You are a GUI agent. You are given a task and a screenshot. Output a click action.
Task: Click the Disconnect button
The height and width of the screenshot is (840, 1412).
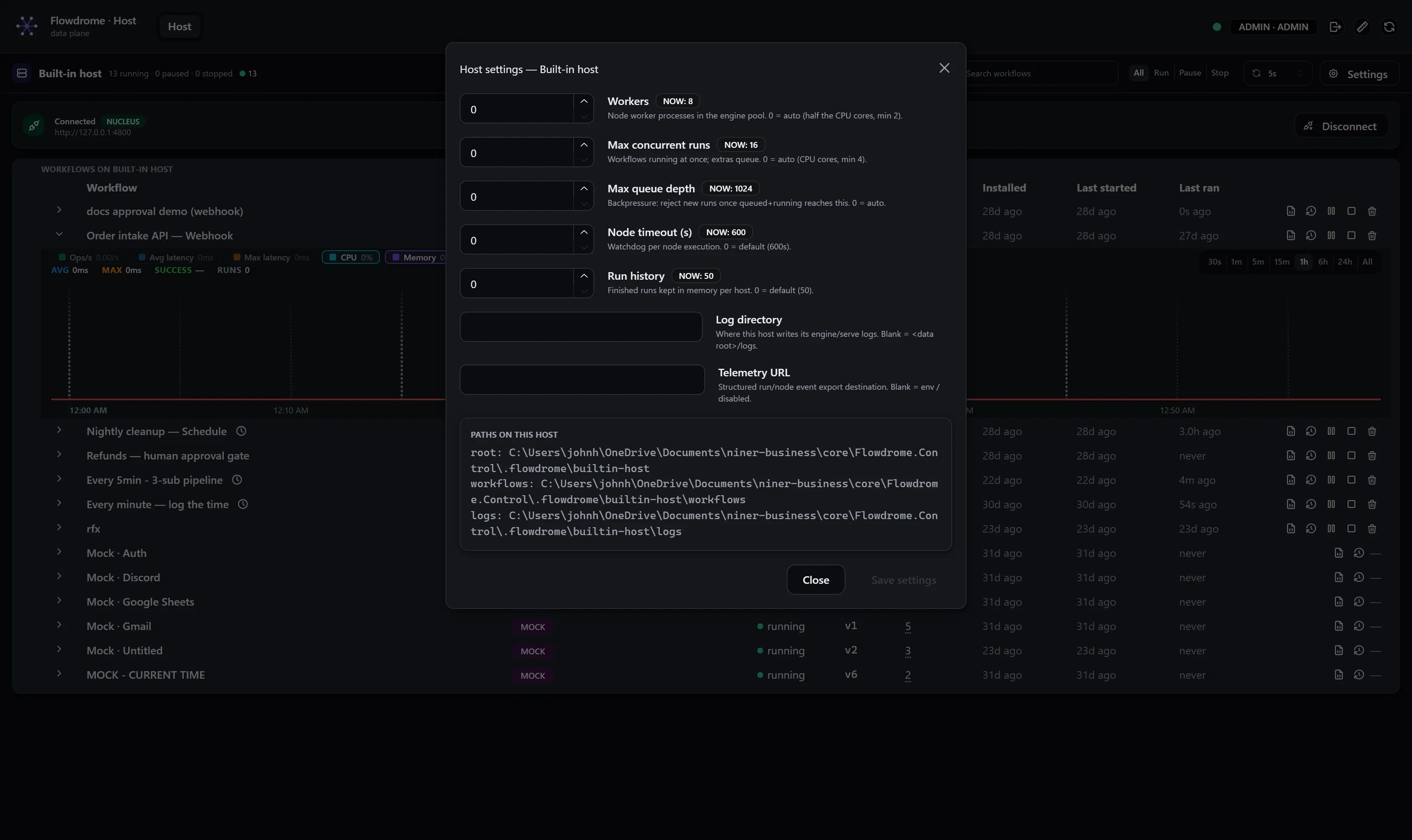coord(1341,126)
